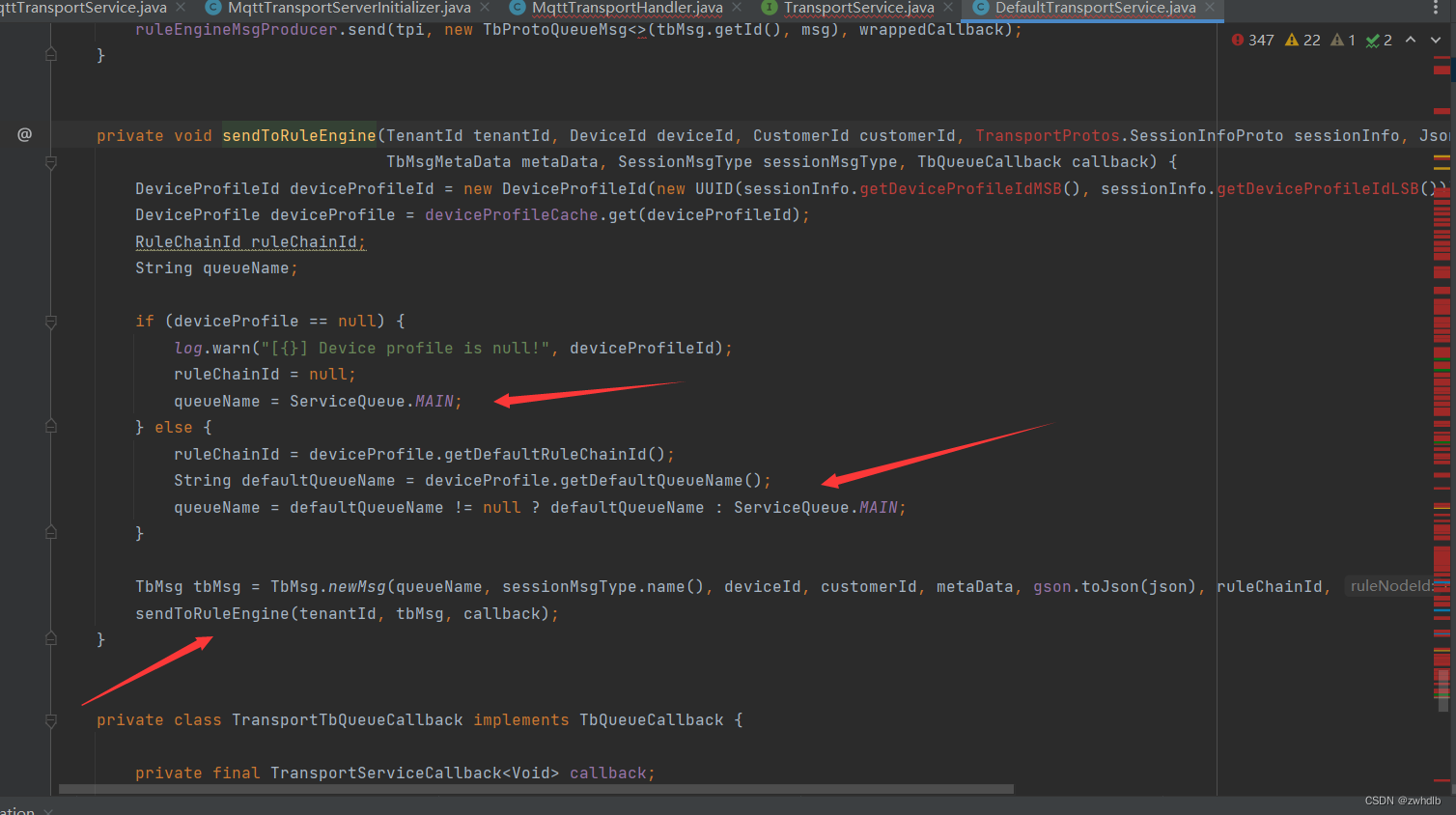Click wrappedCallback argument
The image size is (1456, 815).
coord(932,30)
